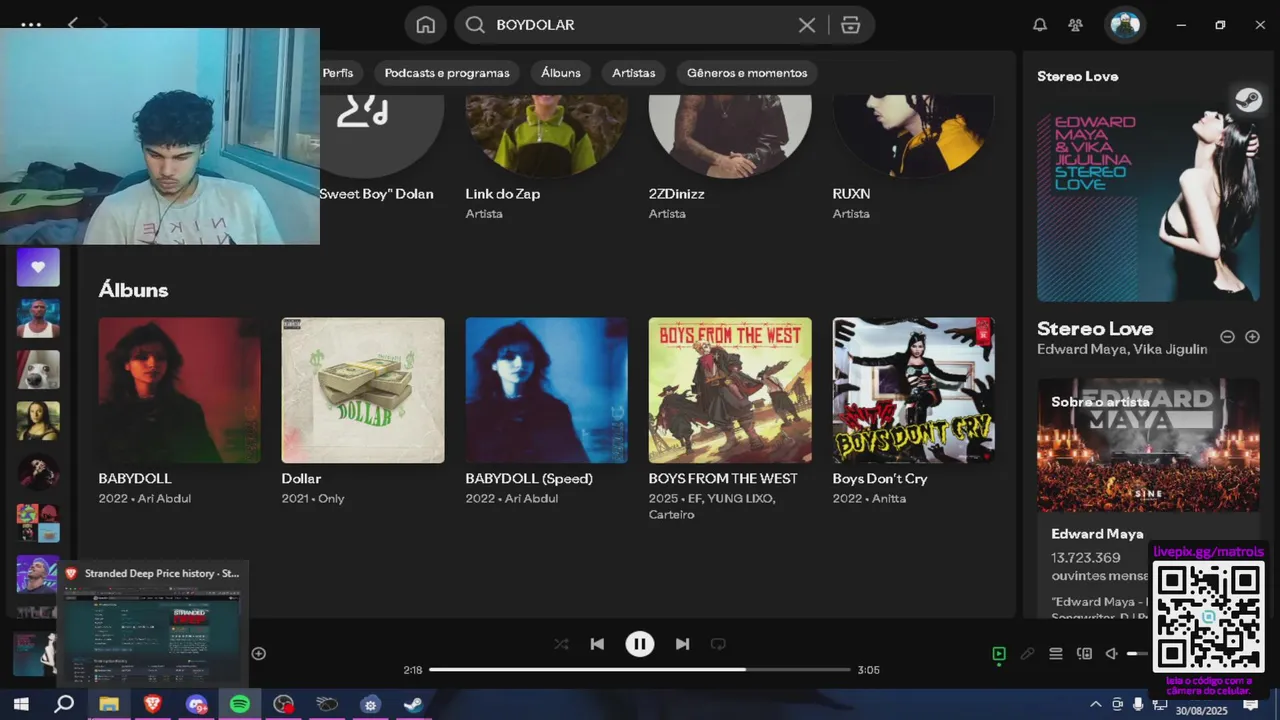1280x720 pixels.
Task: Open Liked Songs heart in sidebar
Action: tap(38, 267)
